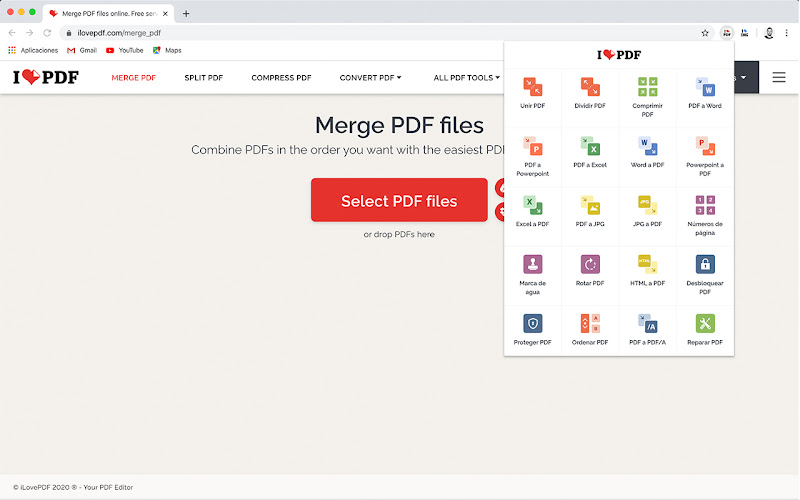Choose the PDF a Word converter
Viewport: 800px width, 500px height.
(x=705, y=93)
